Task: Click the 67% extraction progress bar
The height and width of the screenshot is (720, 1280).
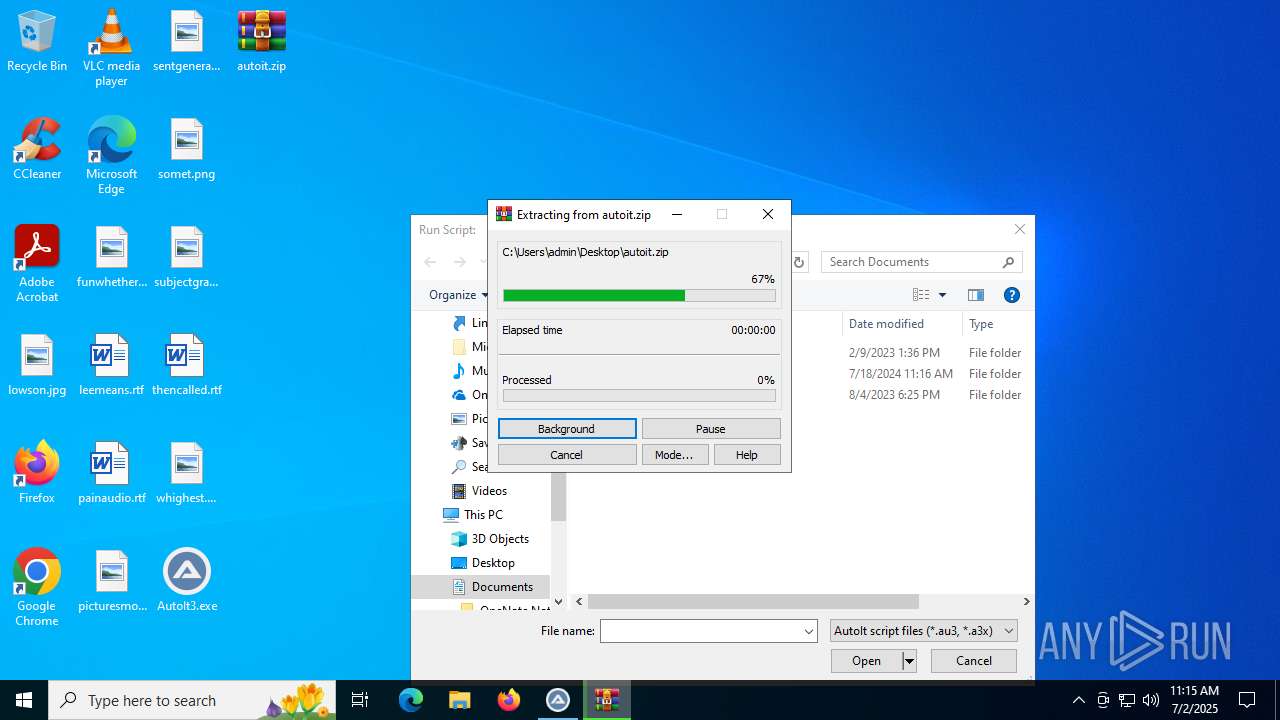Action: point(639,295)
